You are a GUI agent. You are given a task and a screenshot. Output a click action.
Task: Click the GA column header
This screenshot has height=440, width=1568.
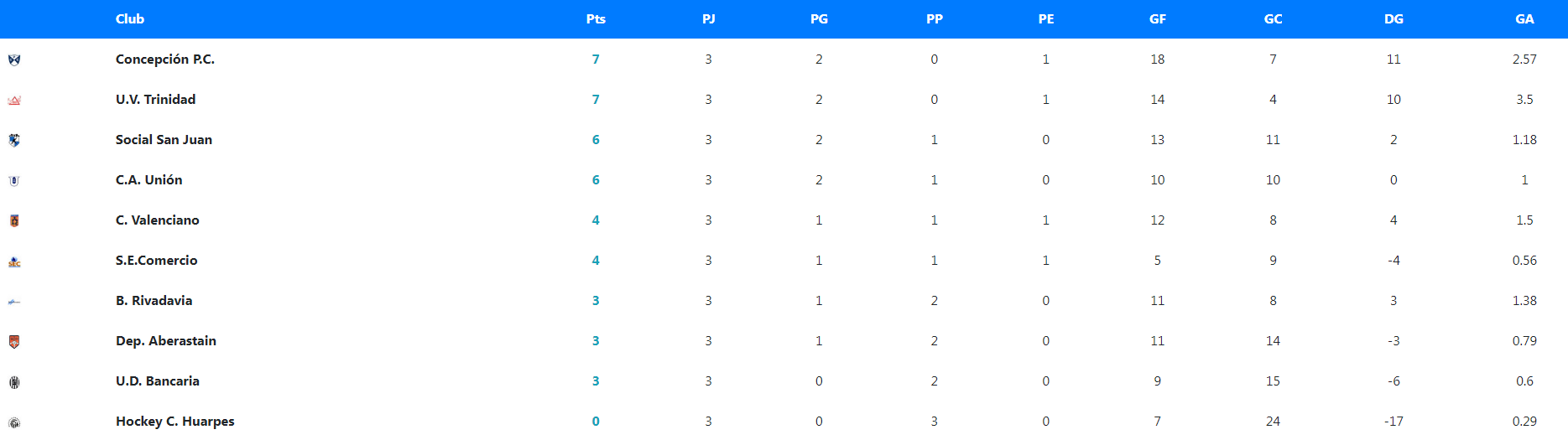point(1524,19)
